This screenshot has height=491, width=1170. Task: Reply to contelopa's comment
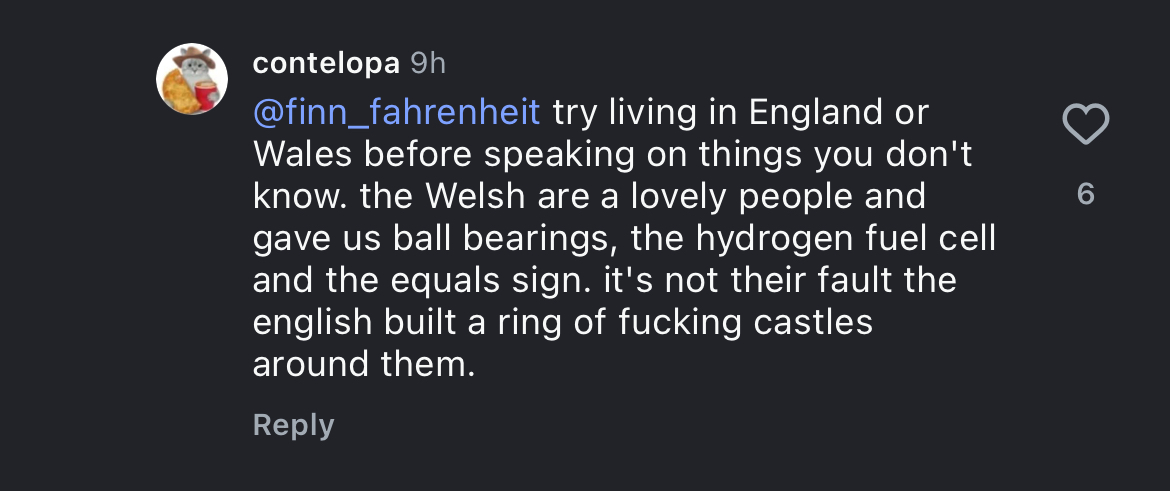click(x=293, y=425)
